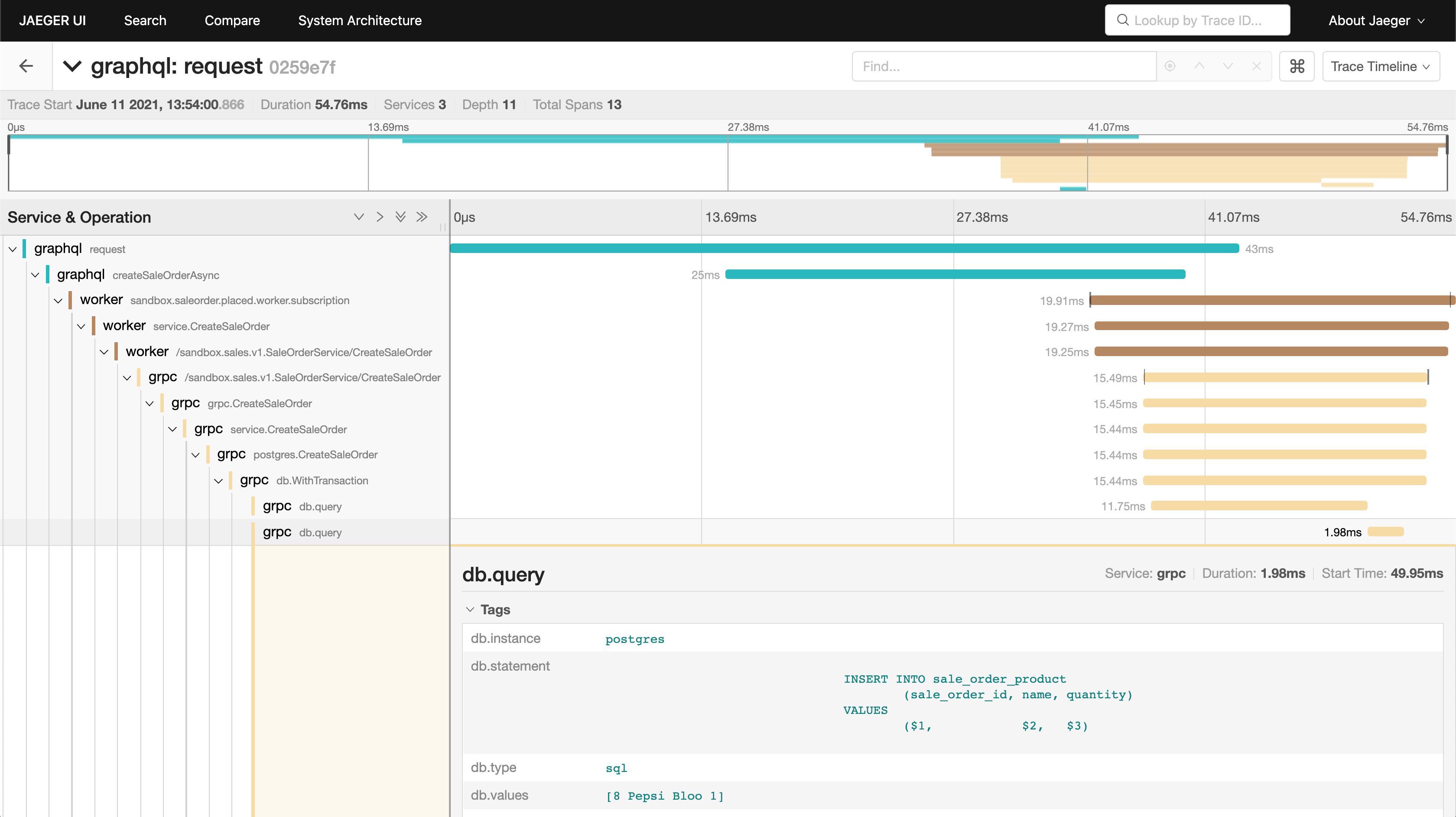Collapse the worker service.CreateSaleOrder span
Viewport: 1456px width, 817px height.
(81, 327)
